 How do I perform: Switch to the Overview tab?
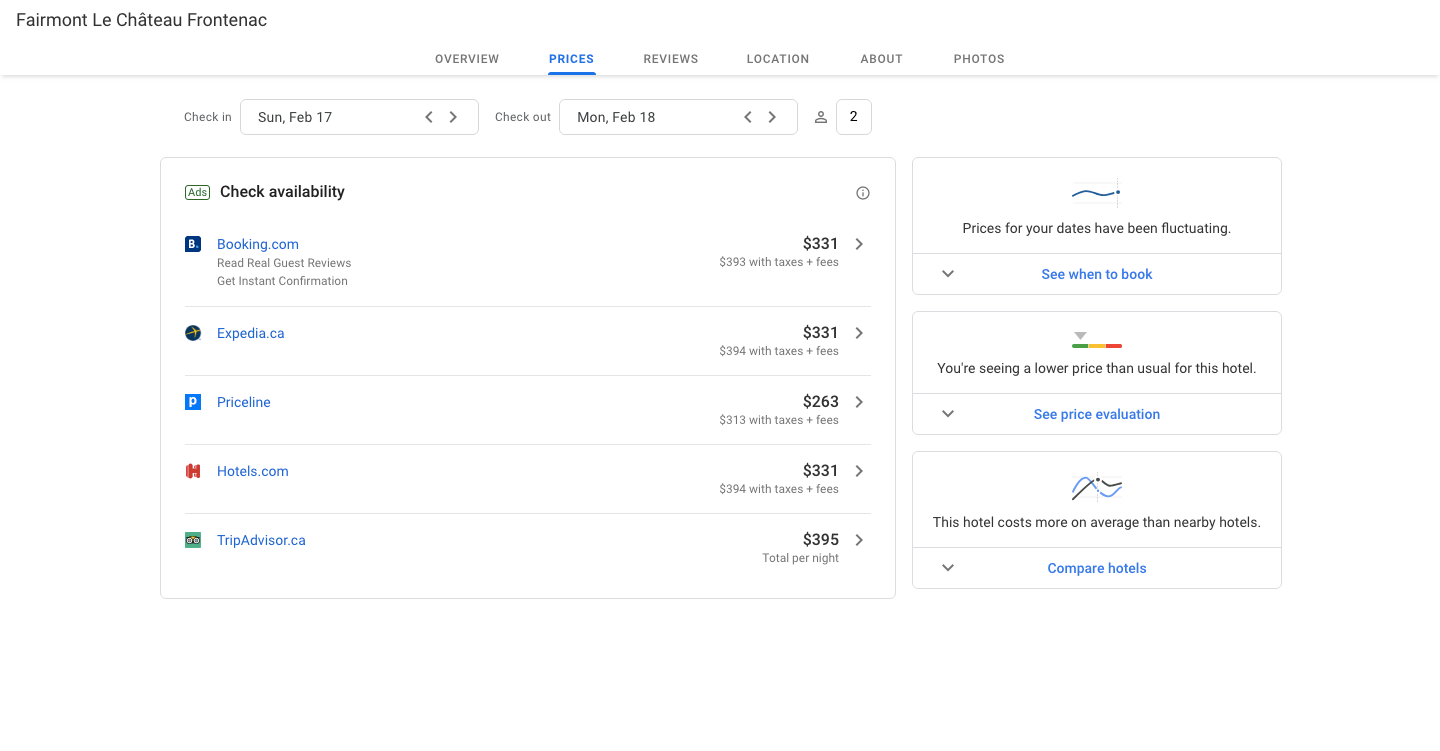coord(467,59)
